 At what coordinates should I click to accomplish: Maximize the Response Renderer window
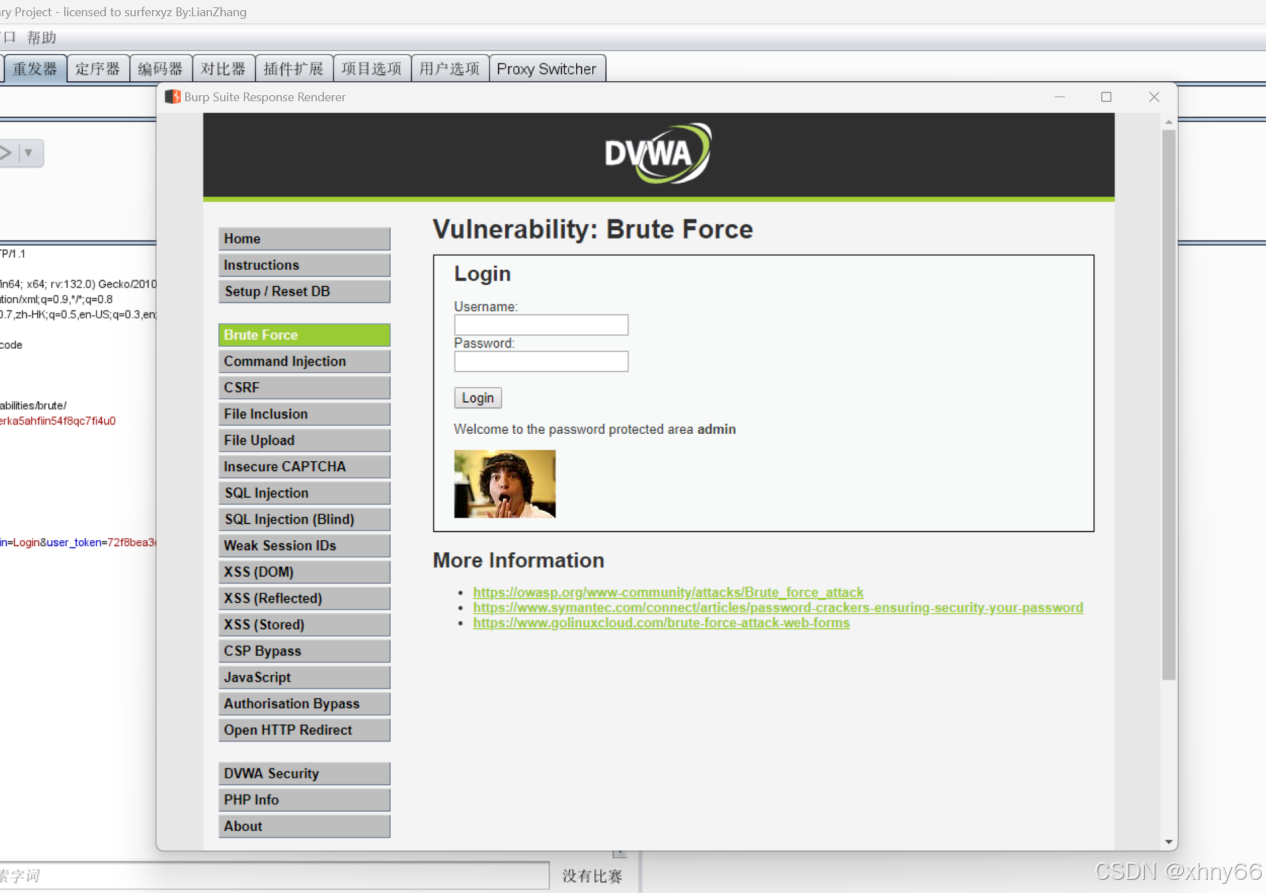[x=1106, y=97]
